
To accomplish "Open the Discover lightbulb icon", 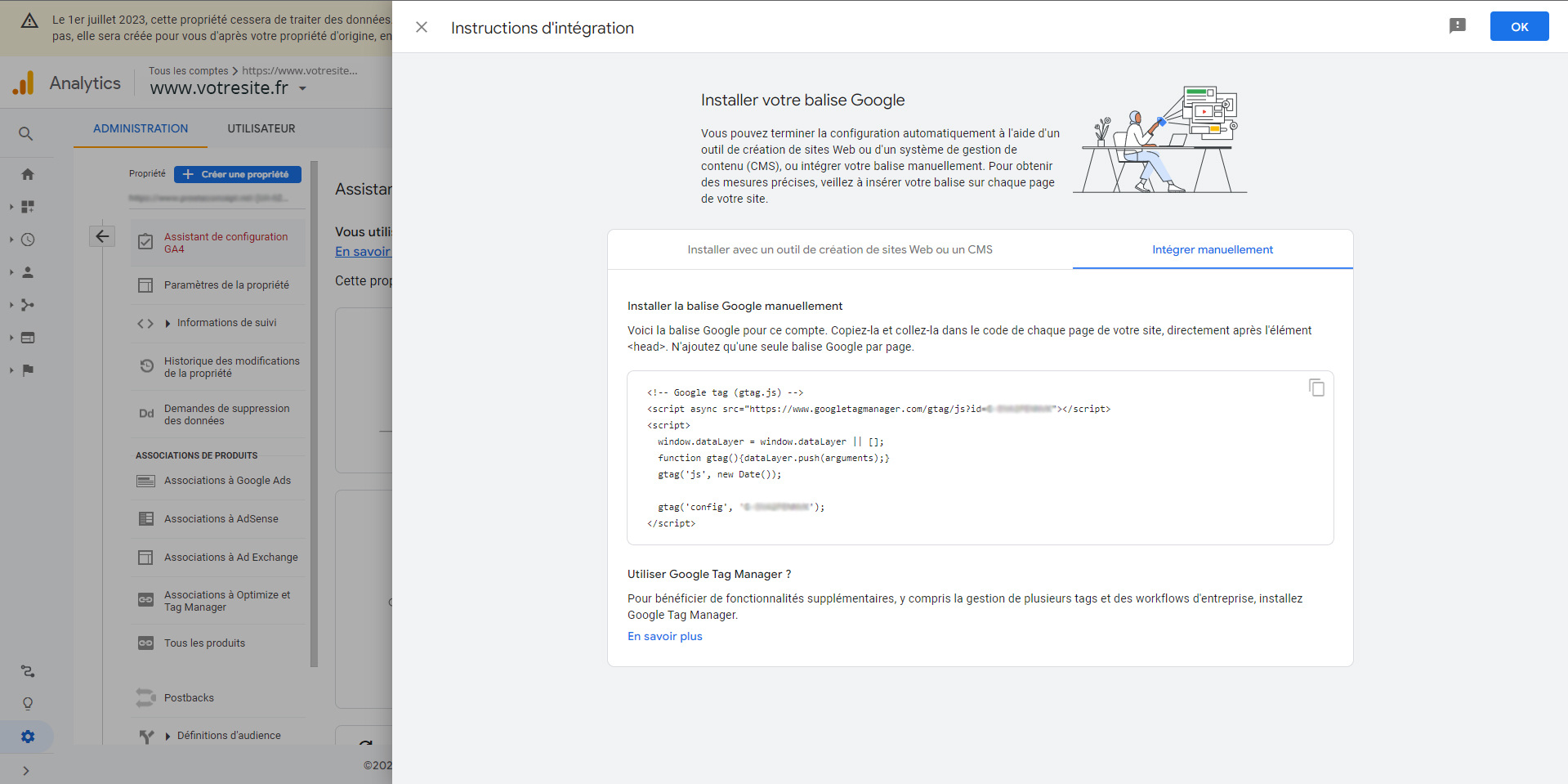I will [28, 704].
